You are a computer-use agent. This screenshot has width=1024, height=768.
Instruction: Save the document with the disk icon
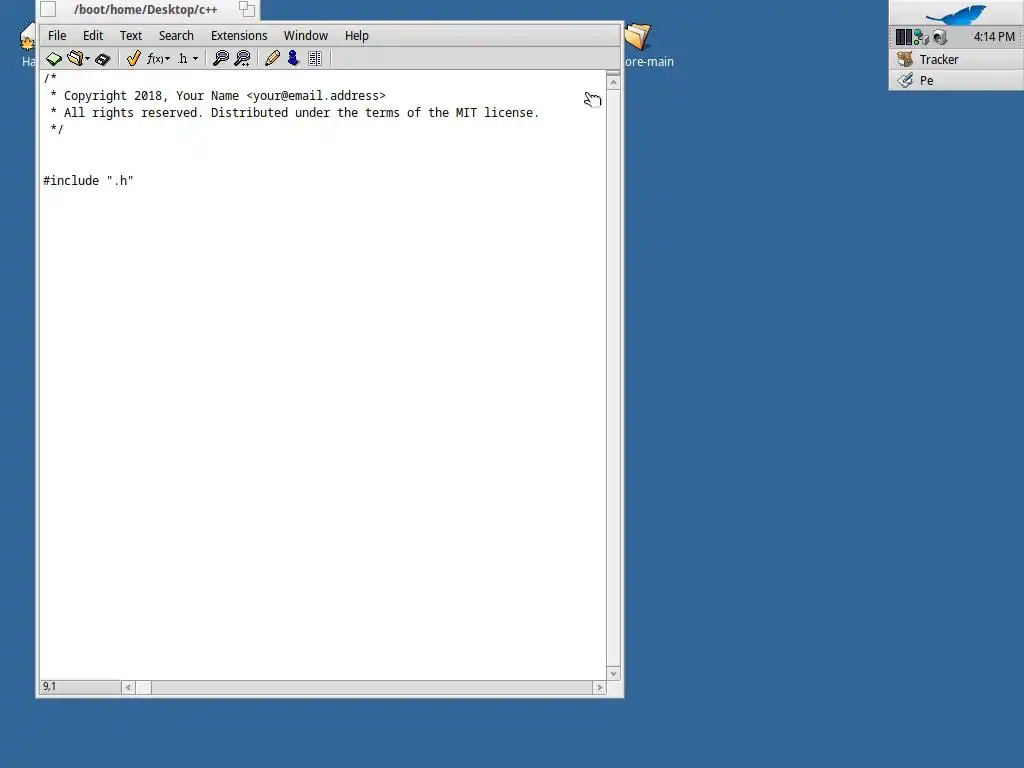point(103,59)
